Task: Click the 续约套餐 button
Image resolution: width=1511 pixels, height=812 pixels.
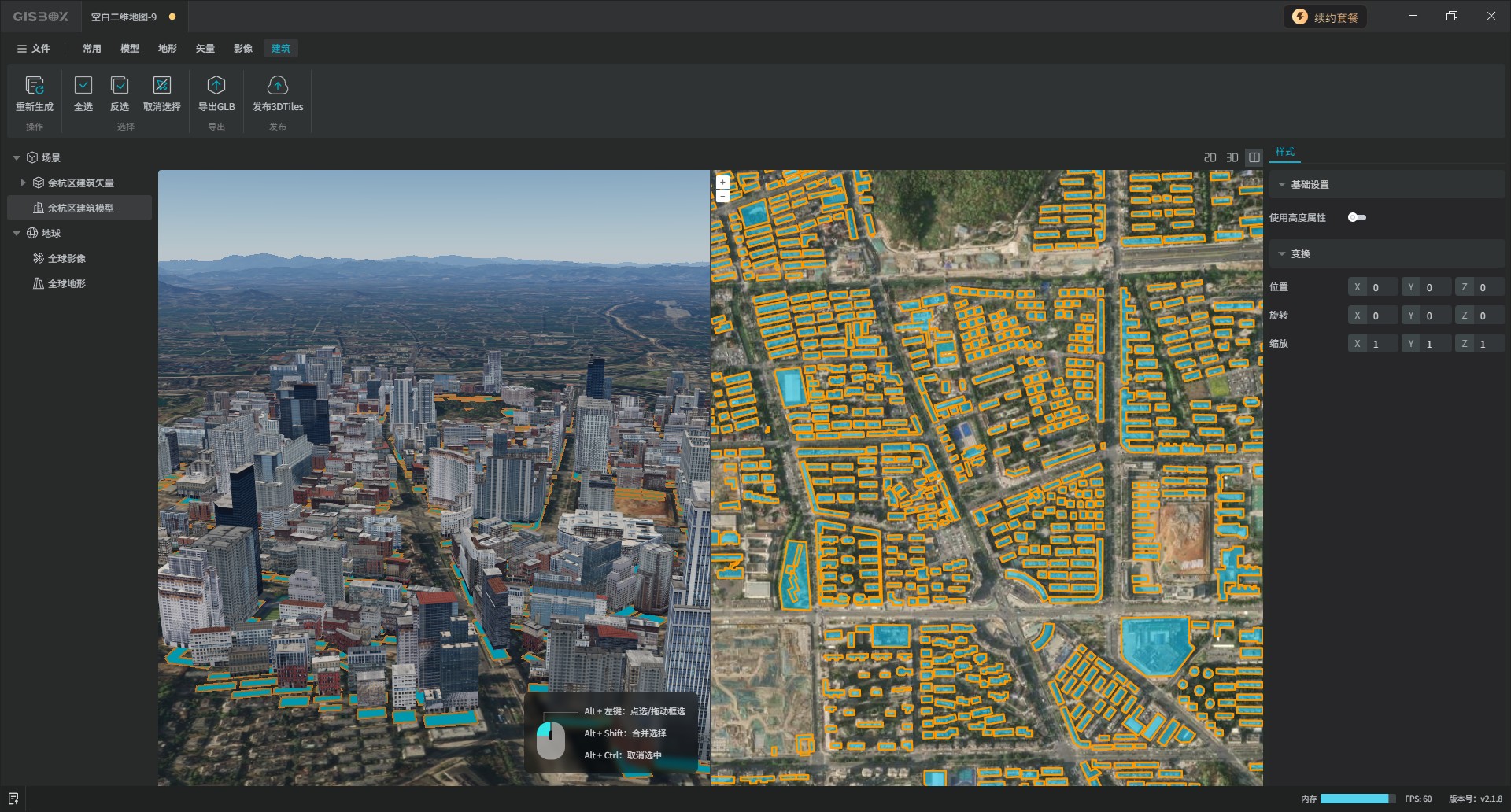Action: pyautogui.click(x=1325, y=17)
